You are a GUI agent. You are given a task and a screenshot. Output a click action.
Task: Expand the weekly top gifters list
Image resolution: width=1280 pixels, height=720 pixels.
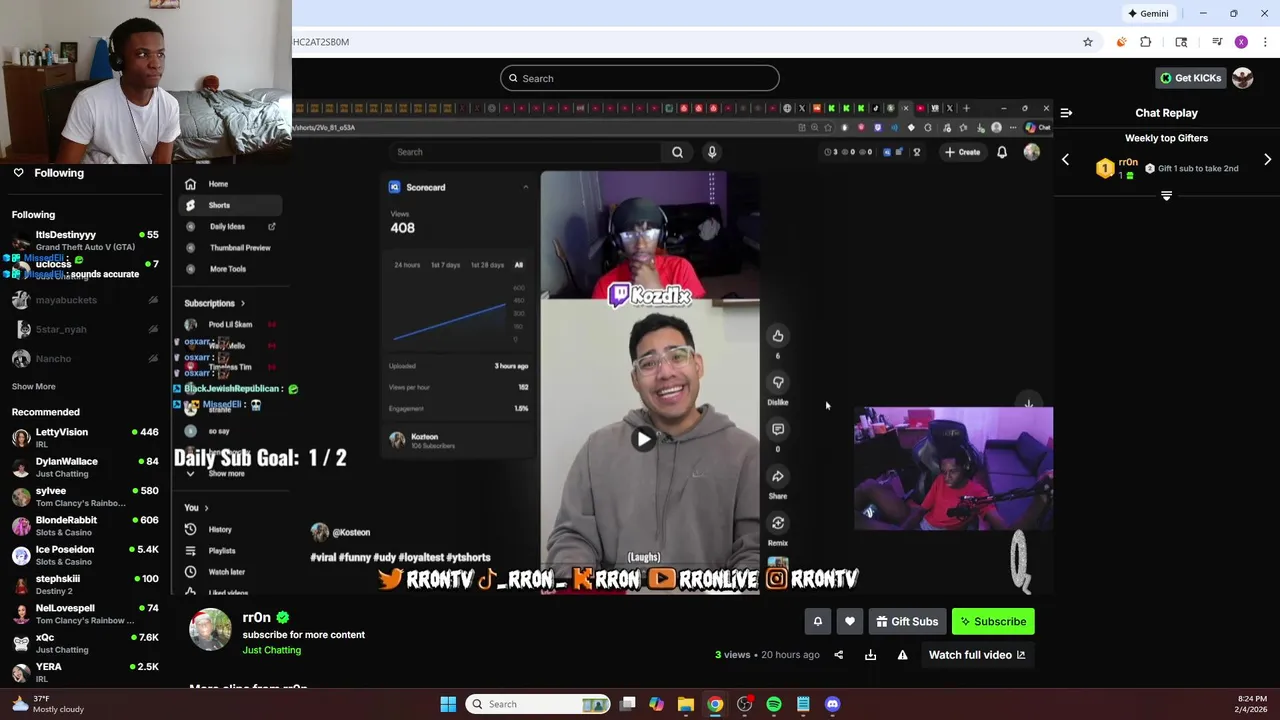click(1166, 196)
